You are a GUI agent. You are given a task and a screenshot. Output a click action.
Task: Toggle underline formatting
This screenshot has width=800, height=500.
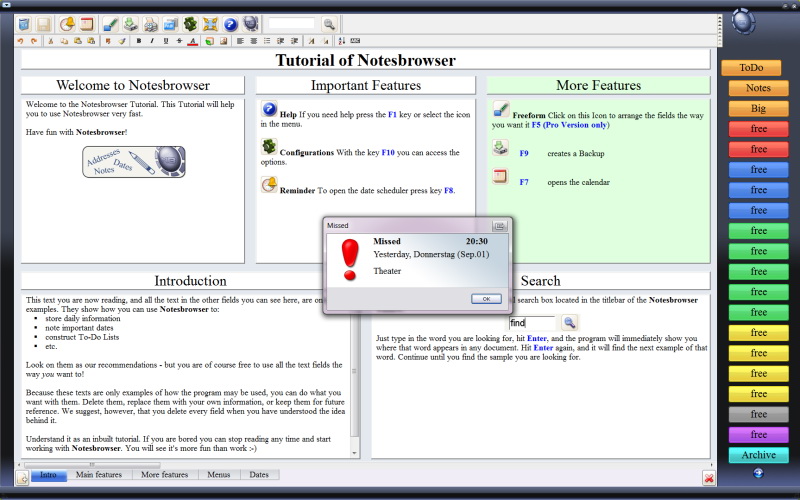[165, 41]
